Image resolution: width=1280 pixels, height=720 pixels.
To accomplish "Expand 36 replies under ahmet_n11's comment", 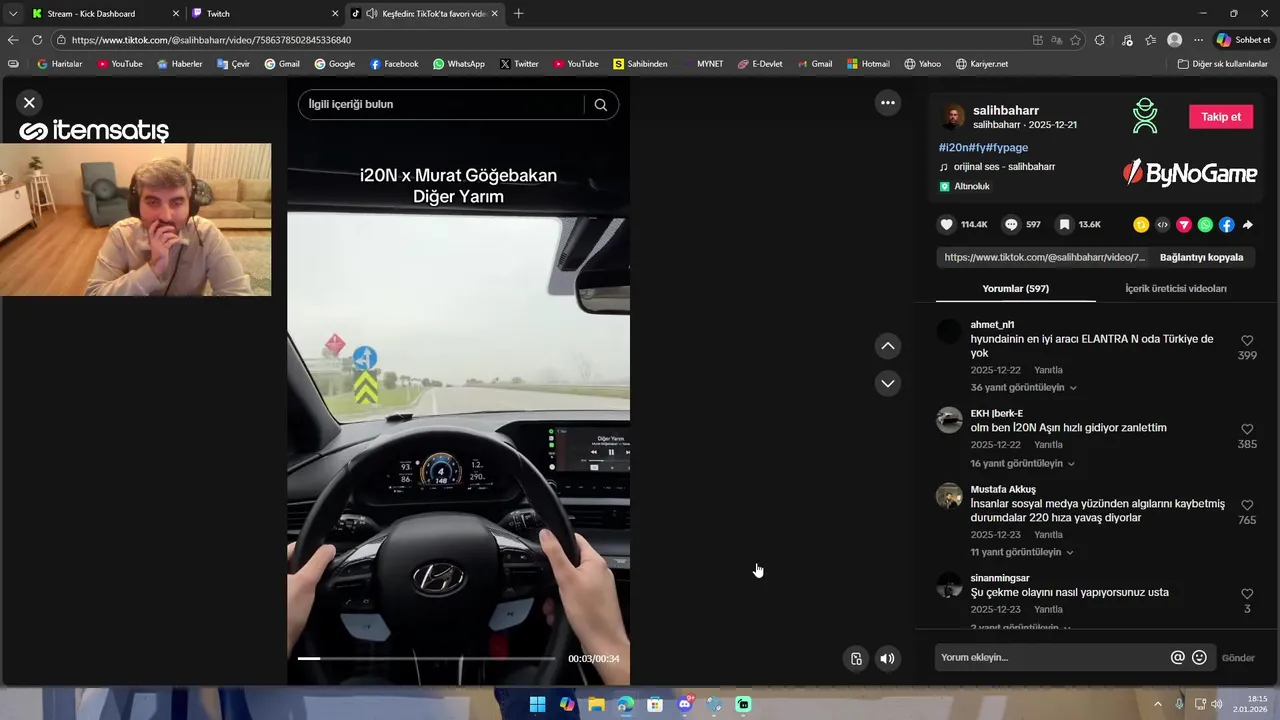I will click(x=1023, y=387).
